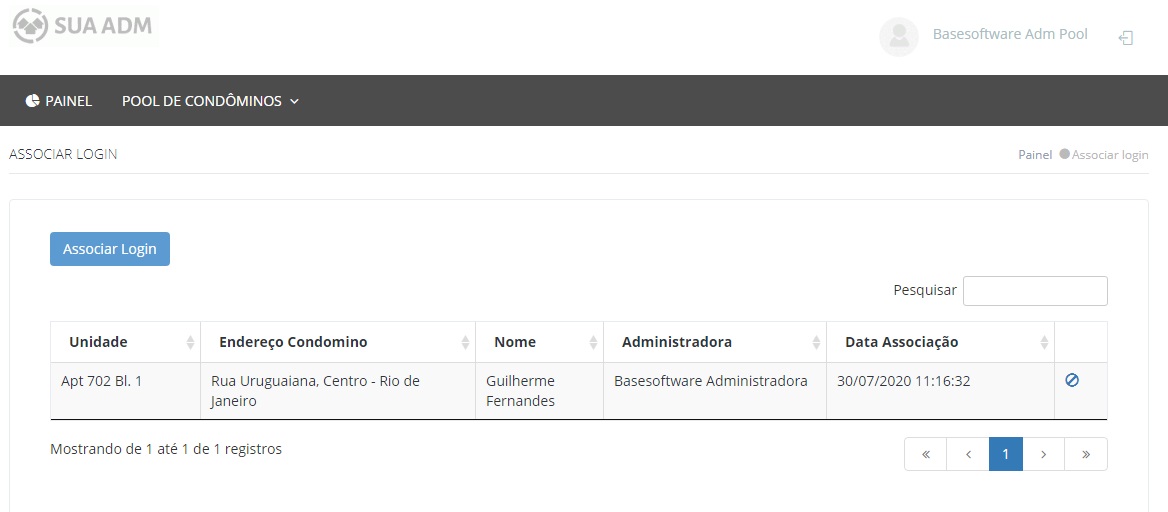Click the Painel pie chart icon
Screen dimensions: 1168x512
point(32,101)
